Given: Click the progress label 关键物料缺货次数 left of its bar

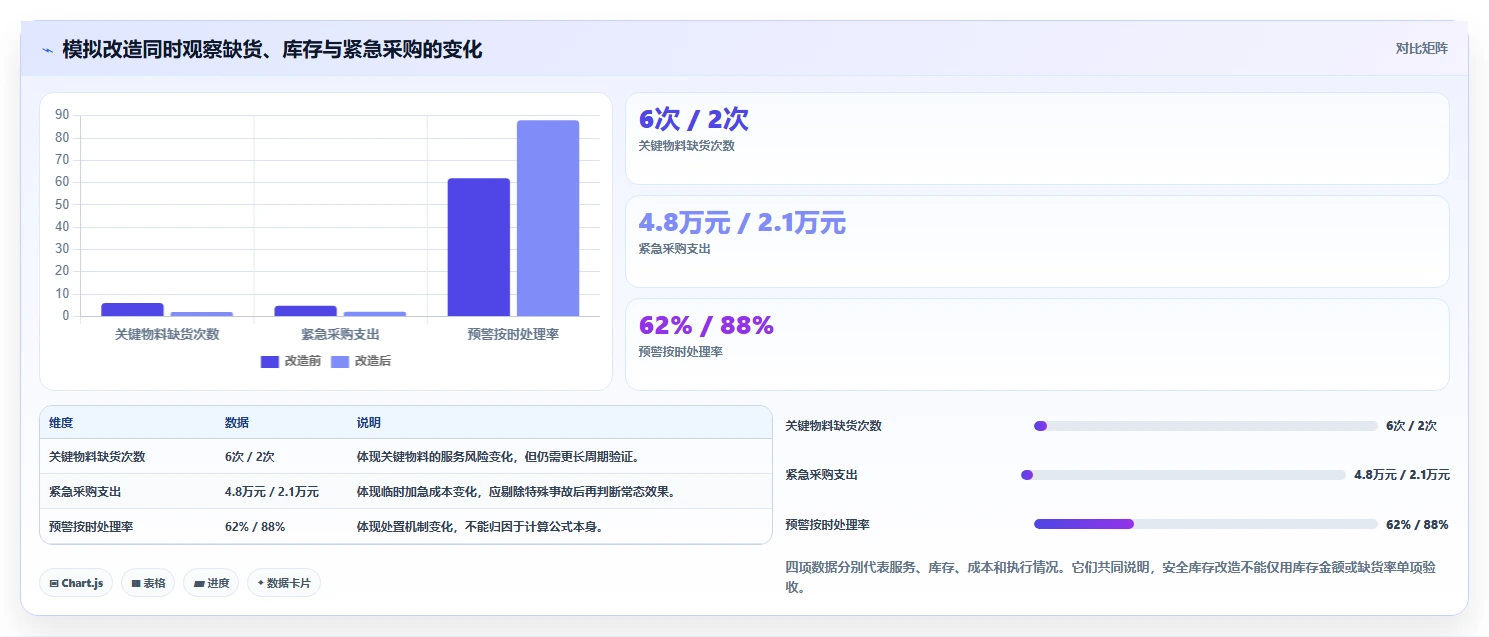Looking at the screenshot, I should pyautogui.click(x=834, y=426).
